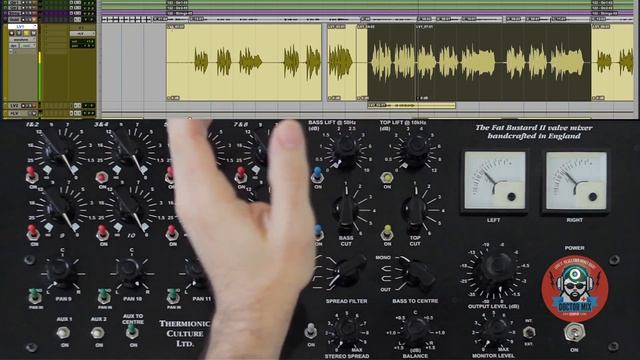Image resolution: width=640 pixels, height=360 pixels.
Task: Click the highlighted solo button on the LV1 track
Action: pos(26,33)
